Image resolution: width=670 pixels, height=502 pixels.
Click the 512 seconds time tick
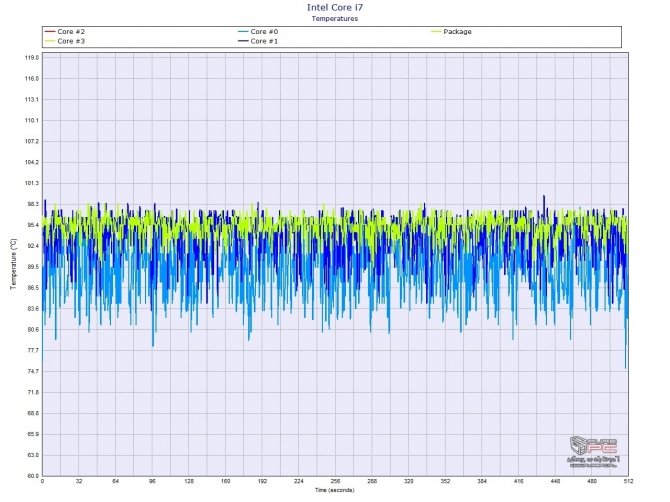pyautogui.click(x=628, y=481)
